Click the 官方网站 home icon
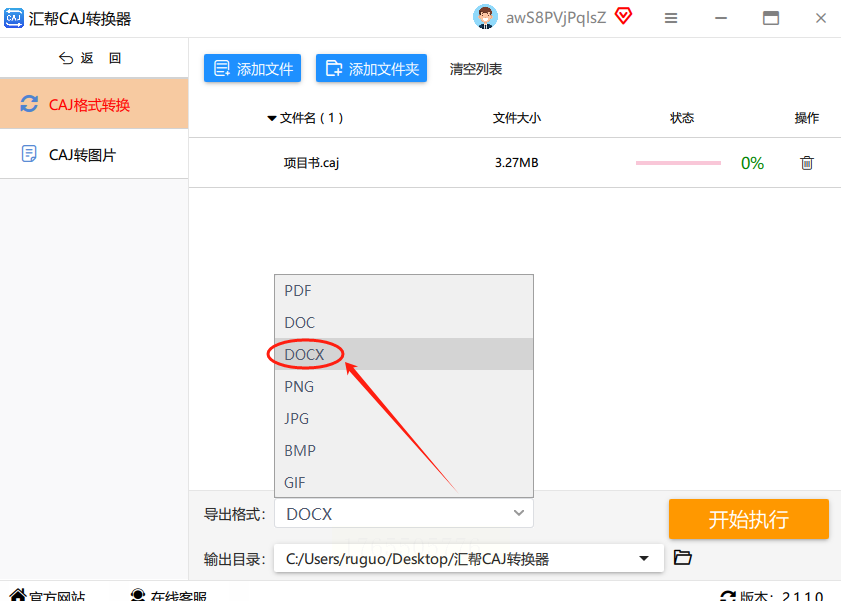Image resolution: width=841 pixels, height=601 pixels. 17,595
